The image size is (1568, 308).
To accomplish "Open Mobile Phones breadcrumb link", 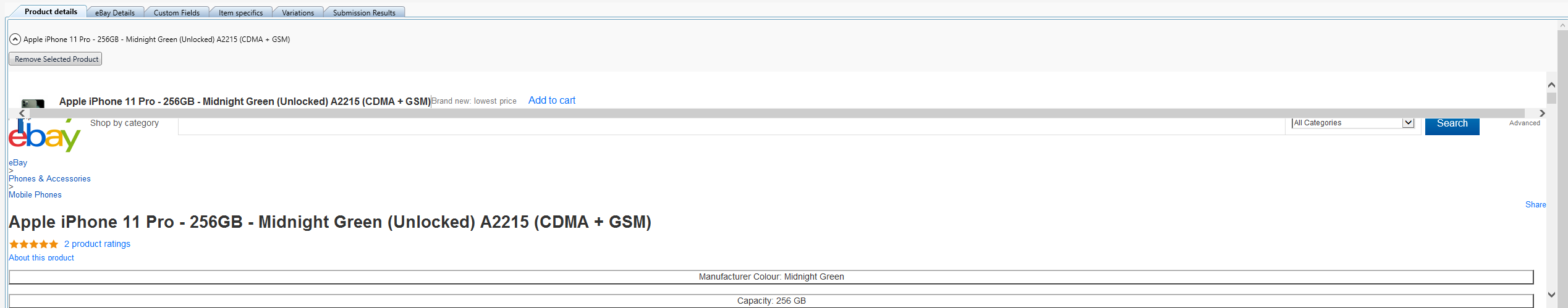I will [35, 194].
